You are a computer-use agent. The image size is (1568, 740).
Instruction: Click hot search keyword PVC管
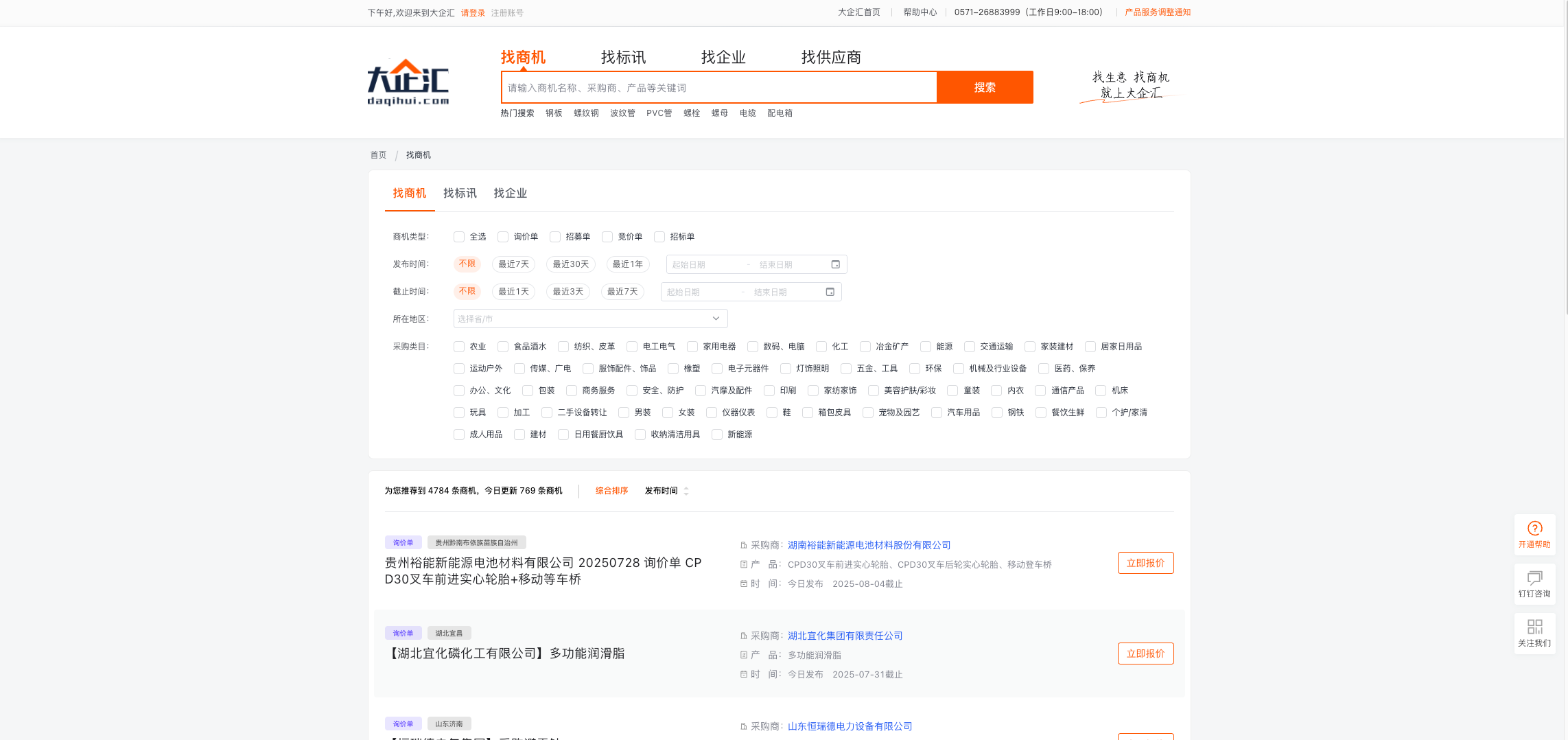[659, 113]
